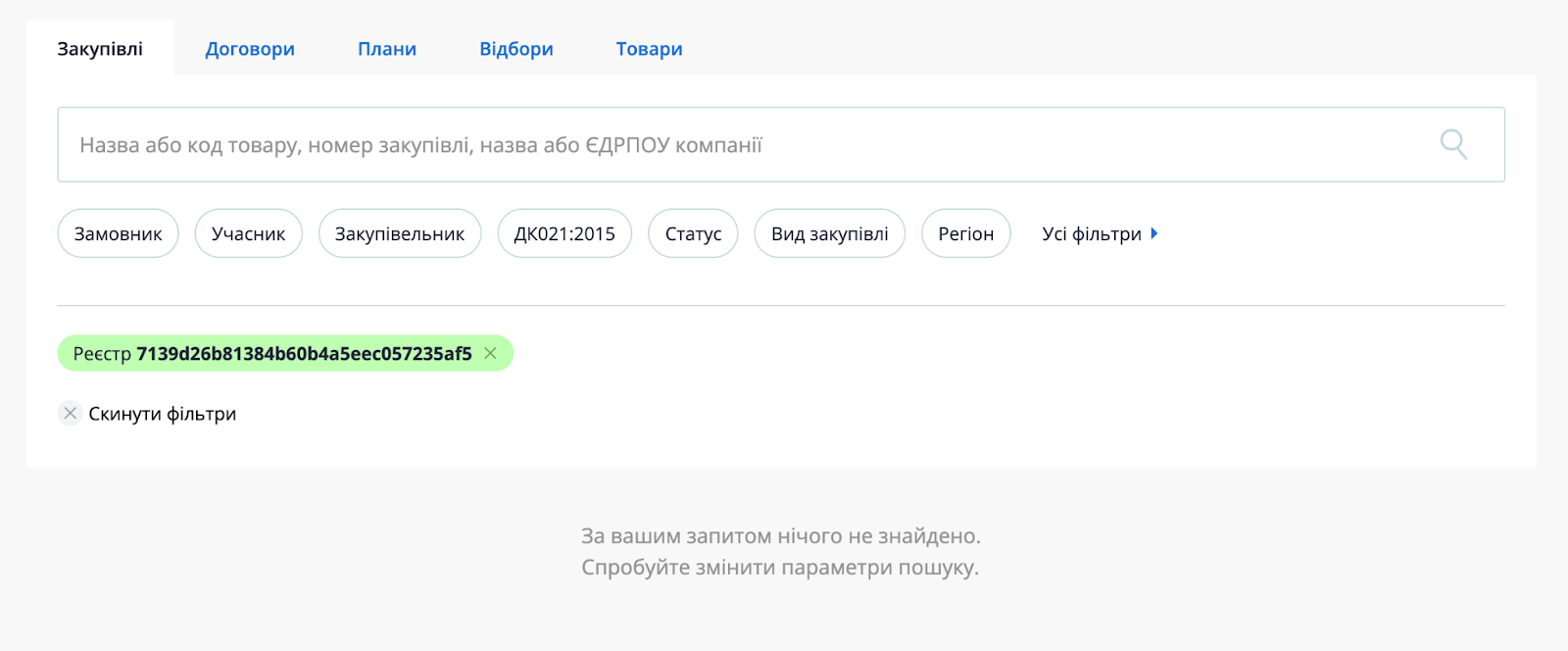Show all filters via Усі фільтри label
The width and height of the screenshot is (1568, 651).
coord(1091,234)
